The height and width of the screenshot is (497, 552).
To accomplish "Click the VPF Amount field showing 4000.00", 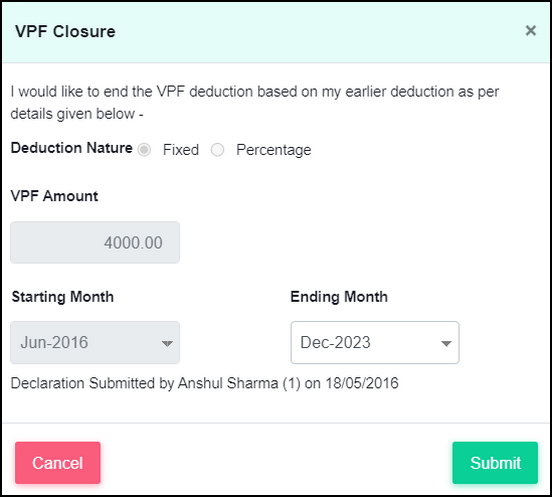I will pos(95,243).
